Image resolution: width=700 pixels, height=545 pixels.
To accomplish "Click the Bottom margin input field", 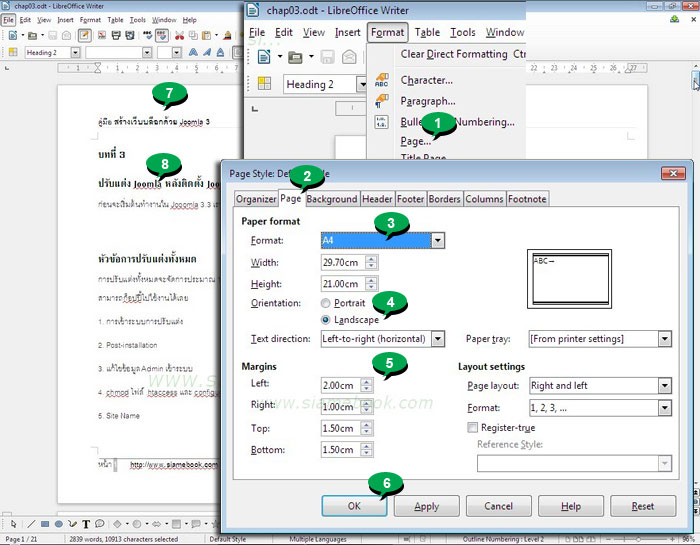I will coord(341,450).
